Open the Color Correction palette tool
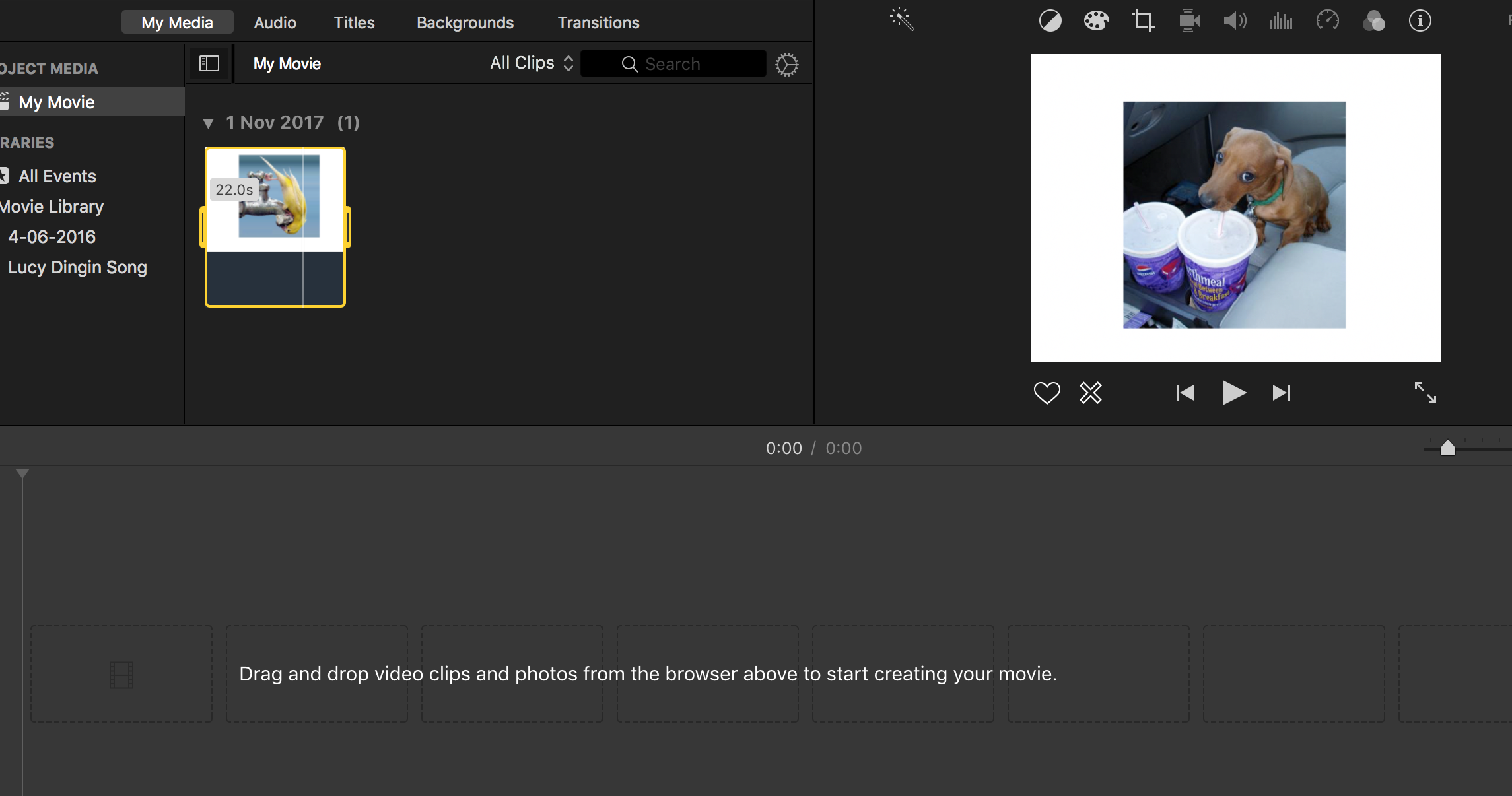1512x796 pixels. tap(1096, 21)
